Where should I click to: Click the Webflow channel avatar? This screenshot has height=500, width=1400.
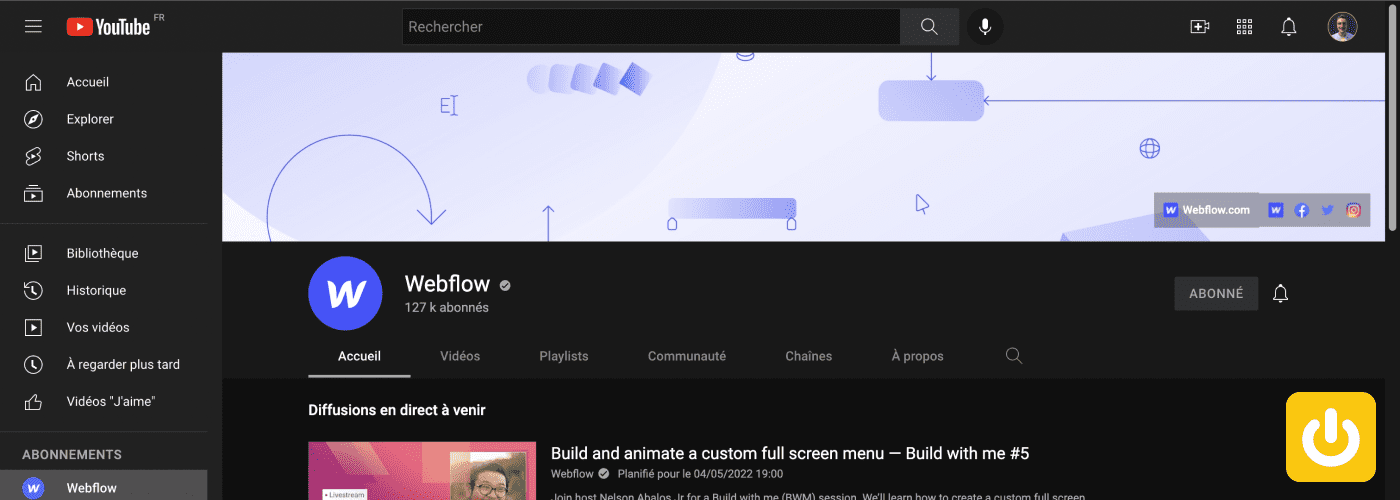346,293
